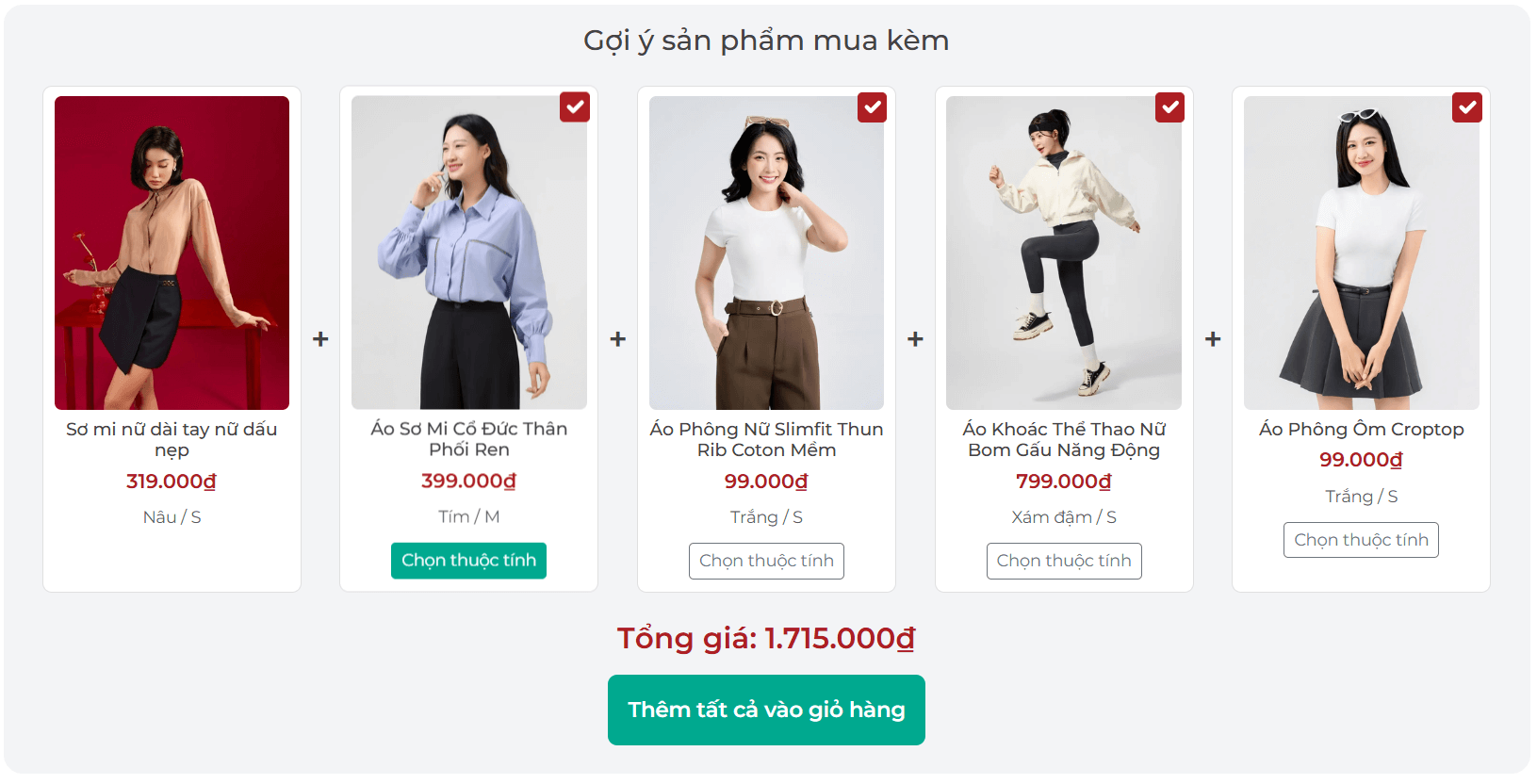Click the Tím / M attribute label
The image size is (1537, 784).
468,516
